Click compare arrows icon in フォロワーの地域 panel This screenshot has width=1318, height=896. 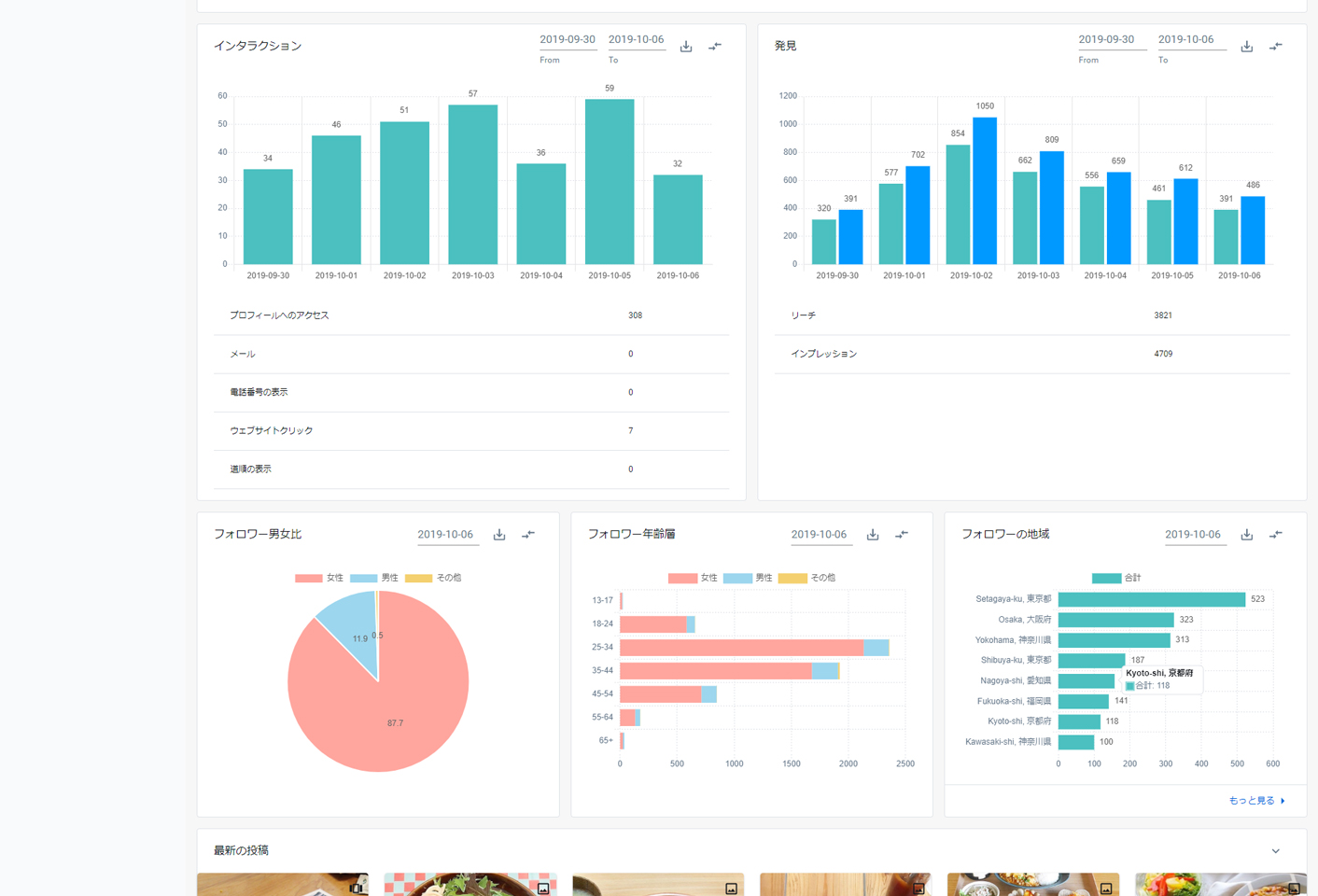pos(1276,535)
